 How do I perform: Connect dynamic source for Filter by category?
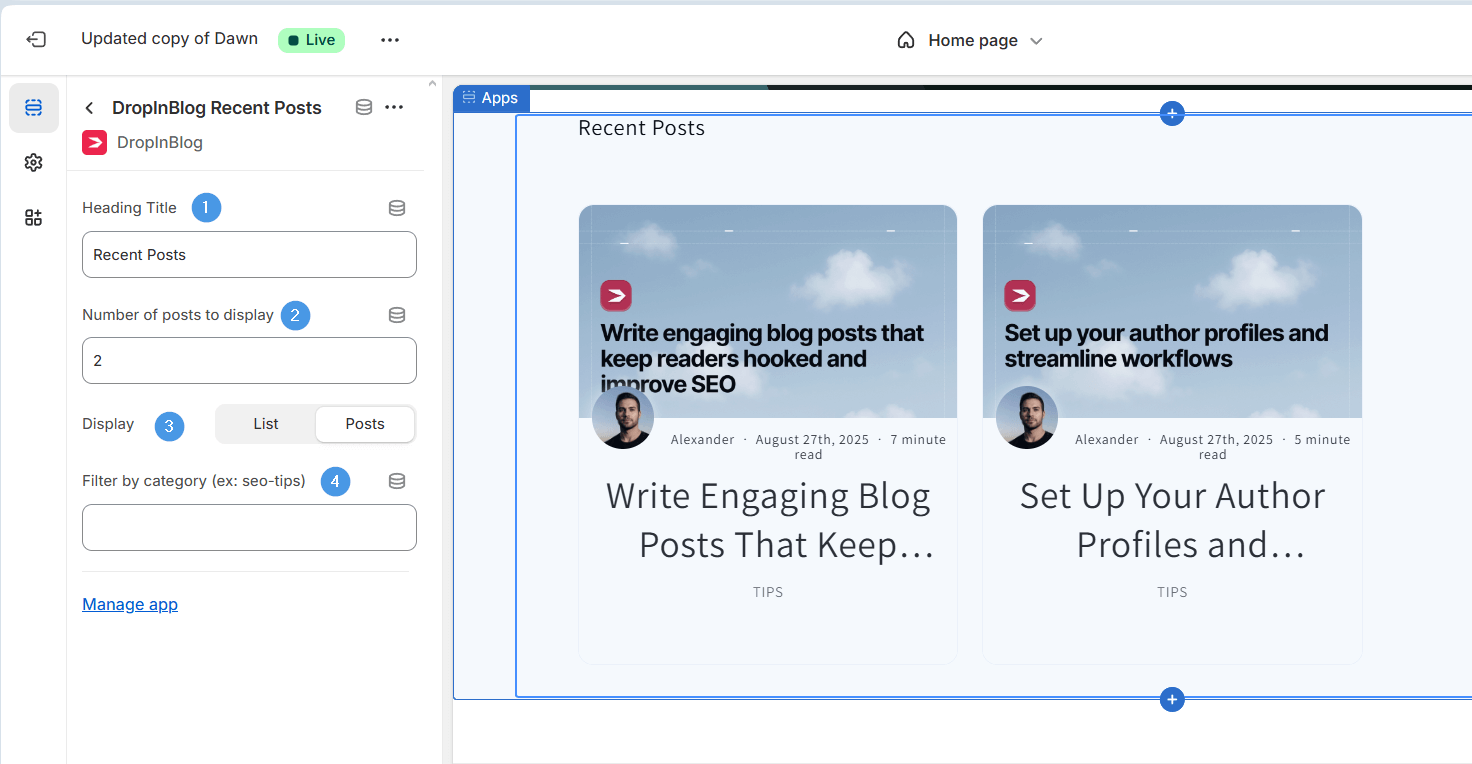click(x=397, y=481)
